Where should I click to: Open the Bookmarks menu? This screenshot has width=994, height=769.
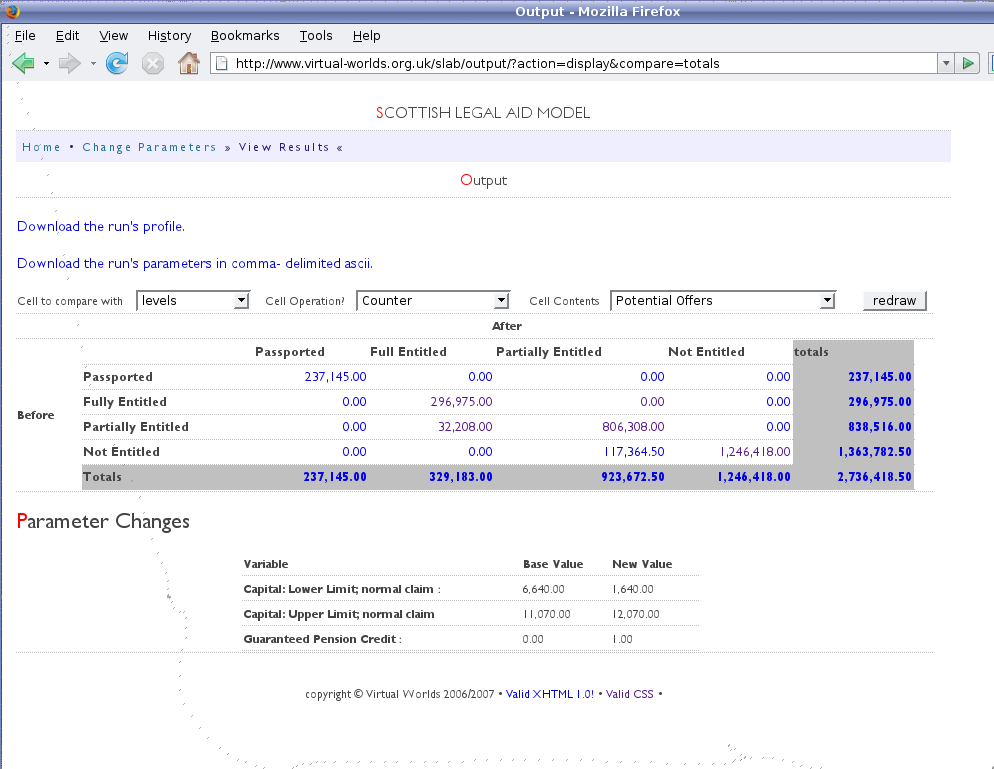[245, 36]
